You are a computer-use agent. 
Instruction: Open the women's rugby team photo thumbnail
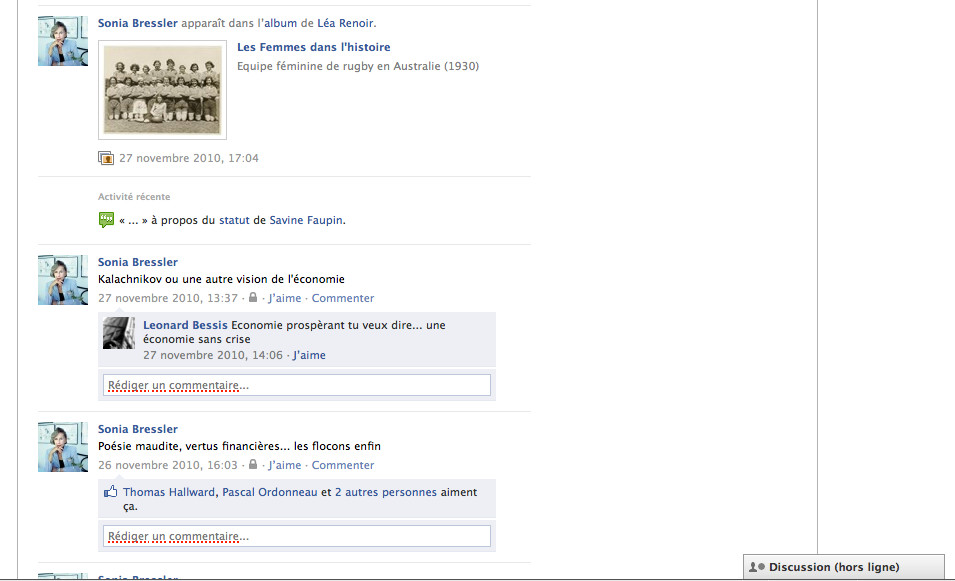(163, 90)
